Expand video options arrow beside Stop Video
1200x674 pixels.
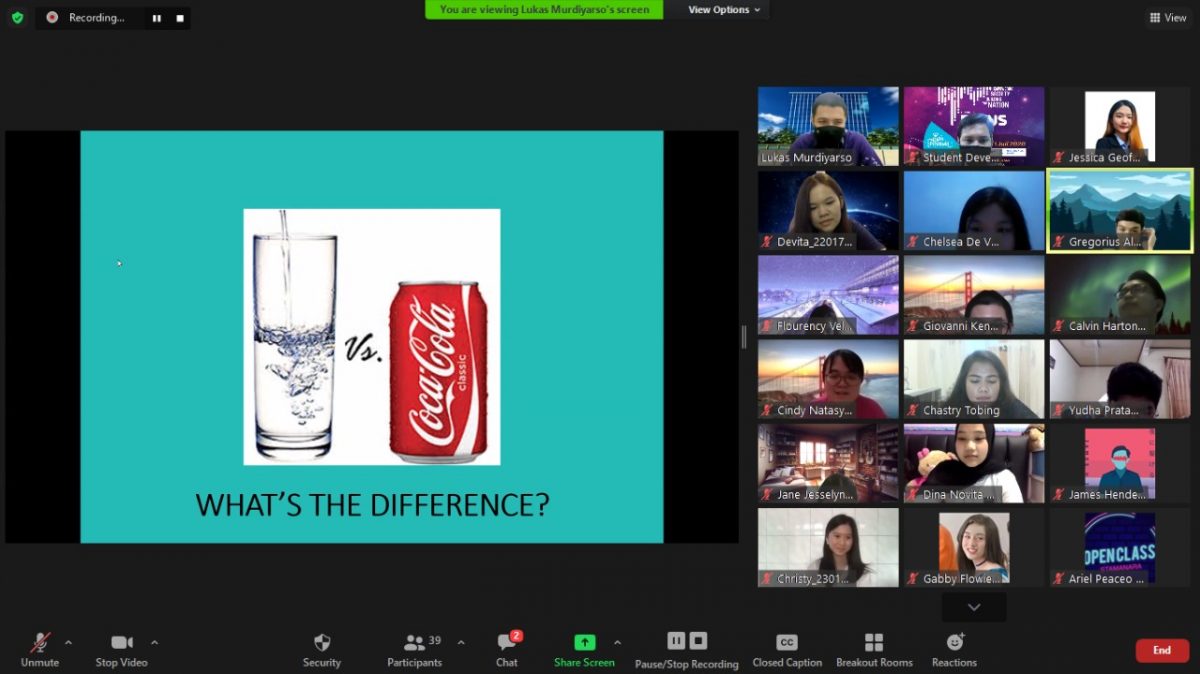(x=154, y=642)
